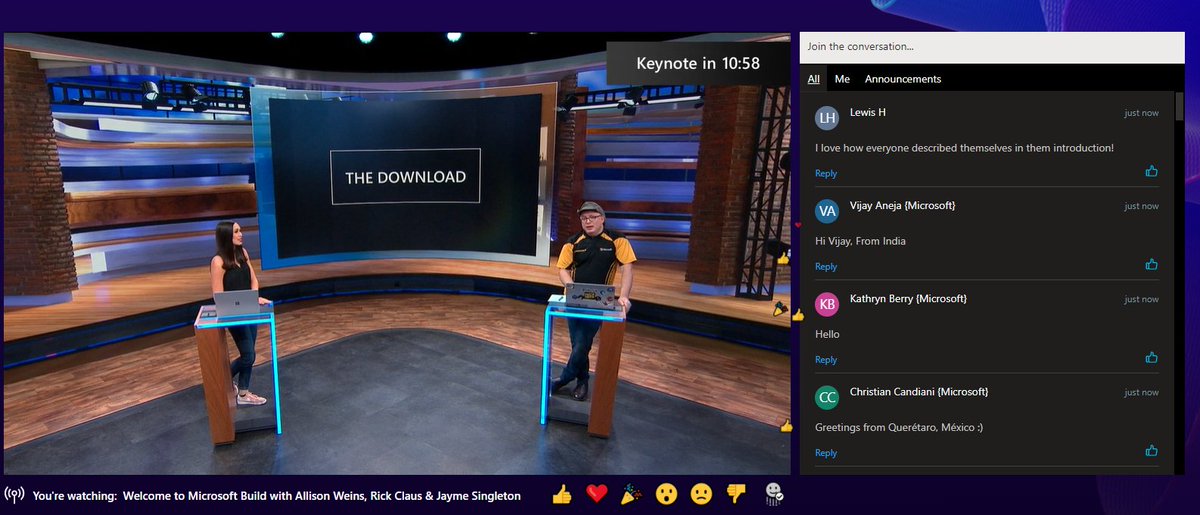This screenshot has height=515, width=1200.
Task: Send a red heart reaction
Action: [597, 494]
